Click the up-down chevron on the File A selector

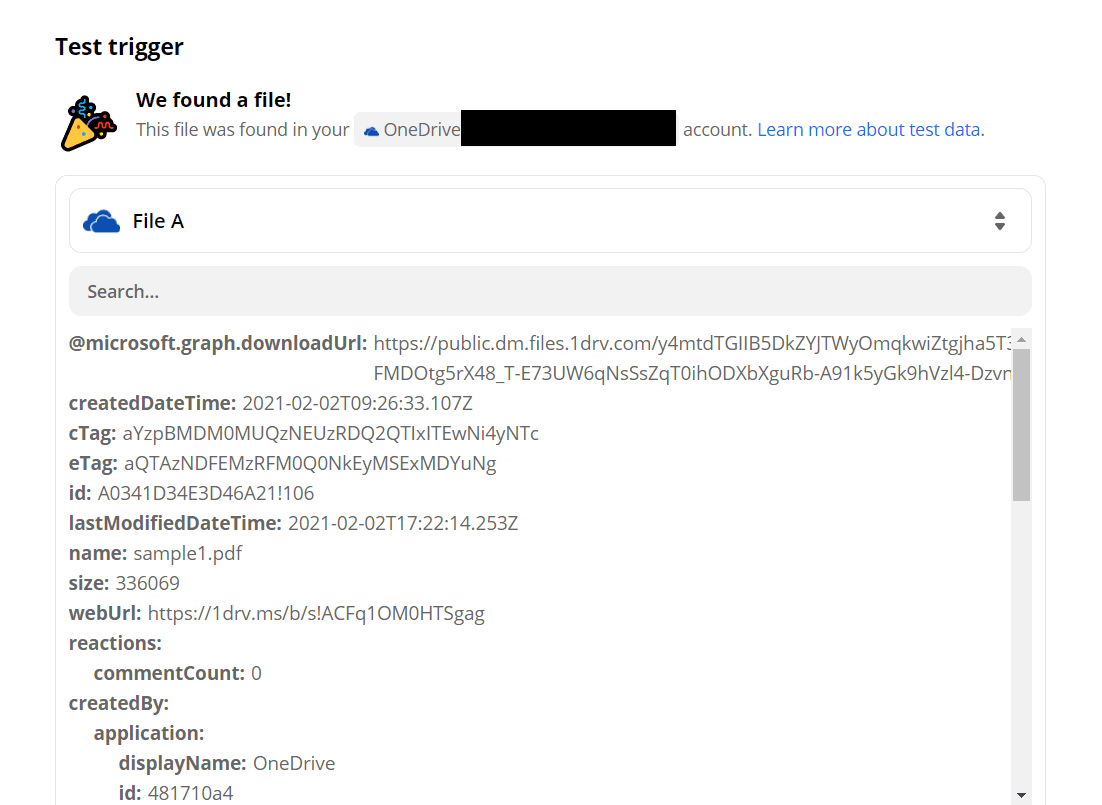[1000, 221]
